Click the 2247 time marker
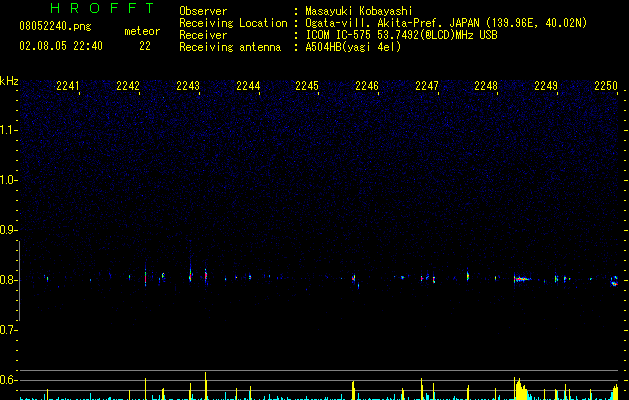The height and width of the screenshot is (400, 629). point(427,86)
